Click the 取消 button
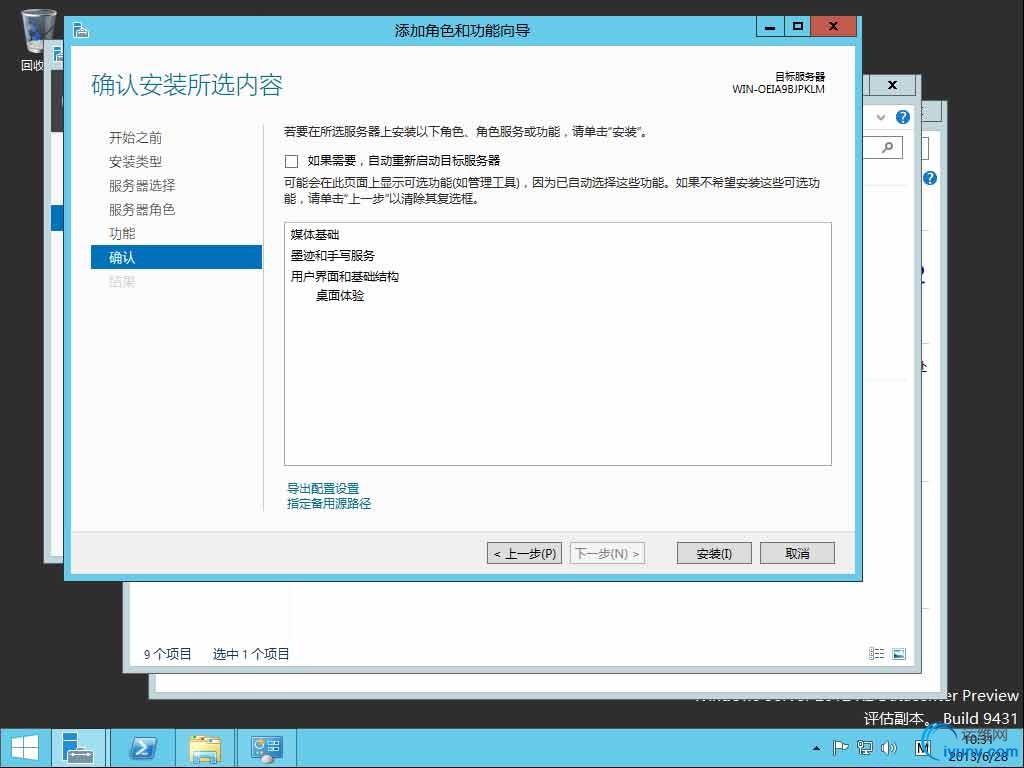 click(x=797, y=553)
